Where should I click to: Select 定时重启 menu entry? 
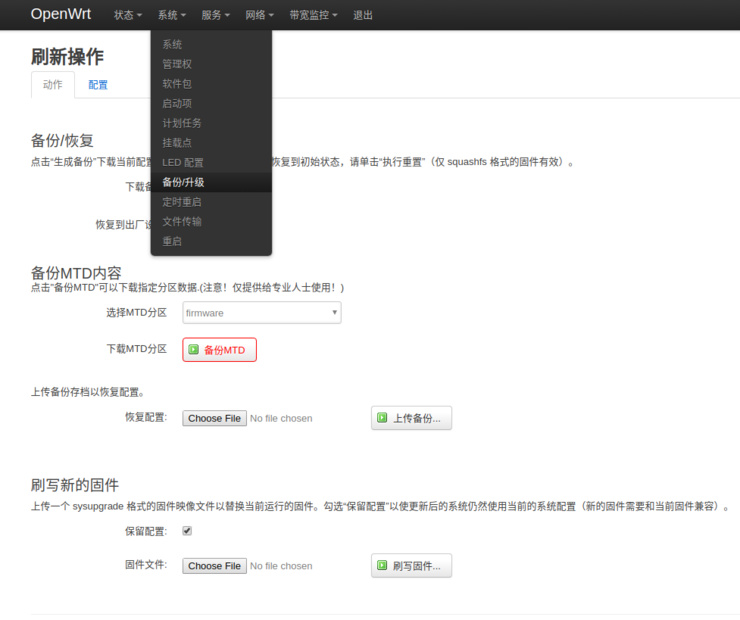click(x=211, y=202)
